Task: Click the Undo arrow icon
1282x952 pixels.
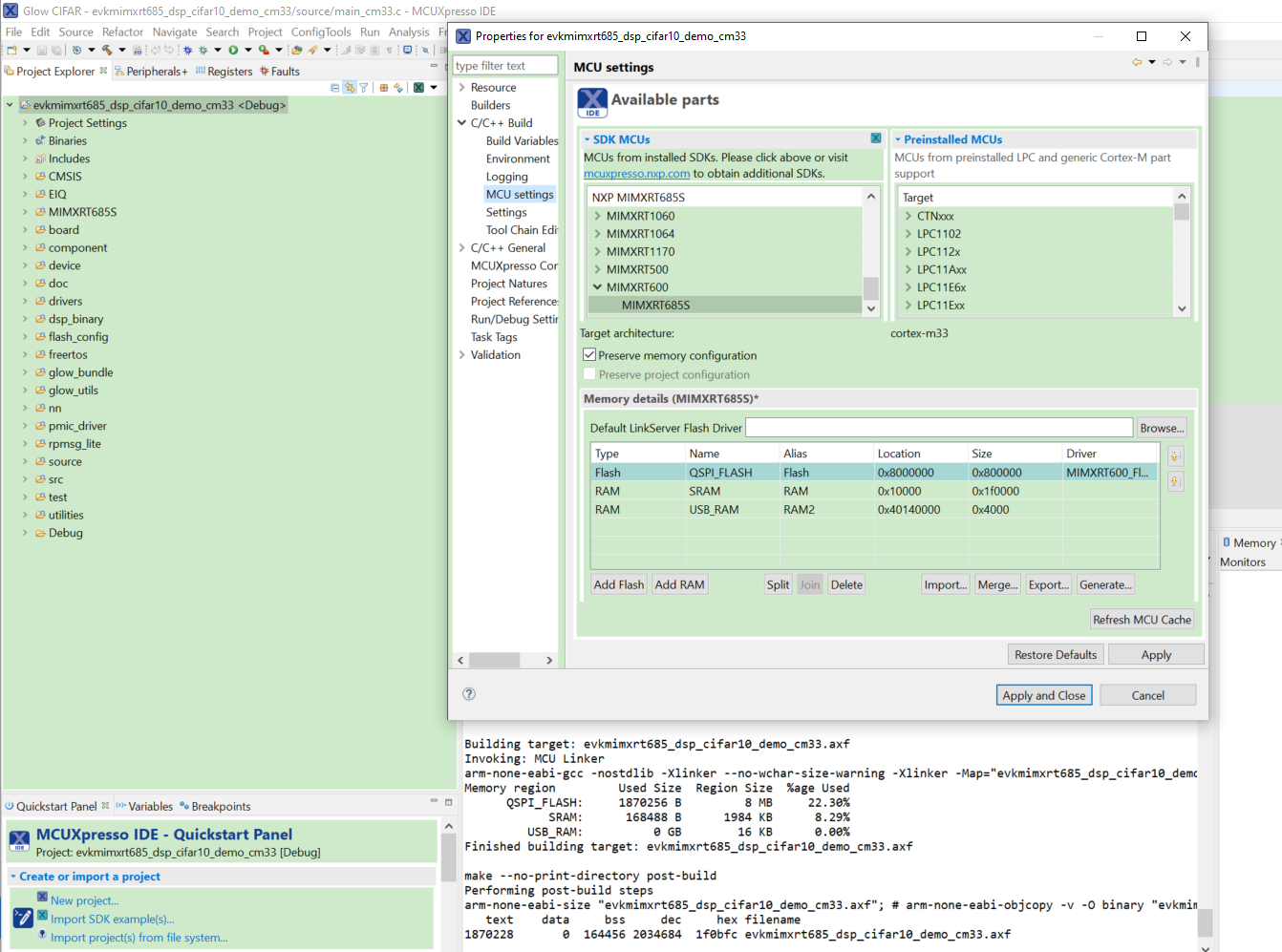Action: click(156, 50)
